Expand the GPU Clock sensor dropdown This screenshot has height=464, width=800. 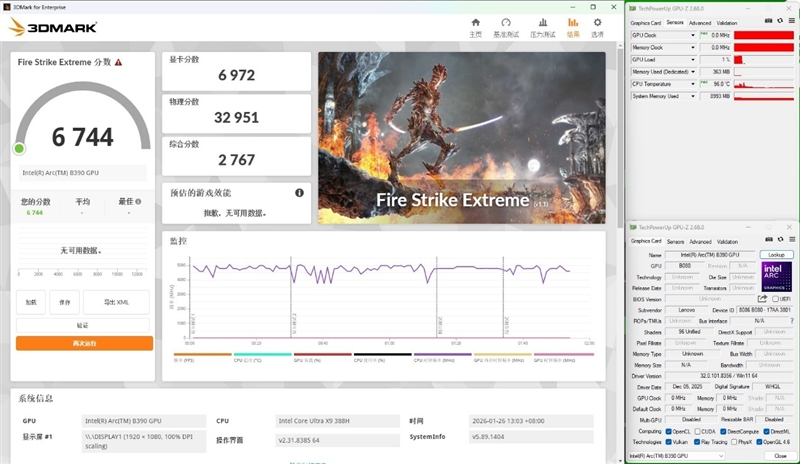694,35
